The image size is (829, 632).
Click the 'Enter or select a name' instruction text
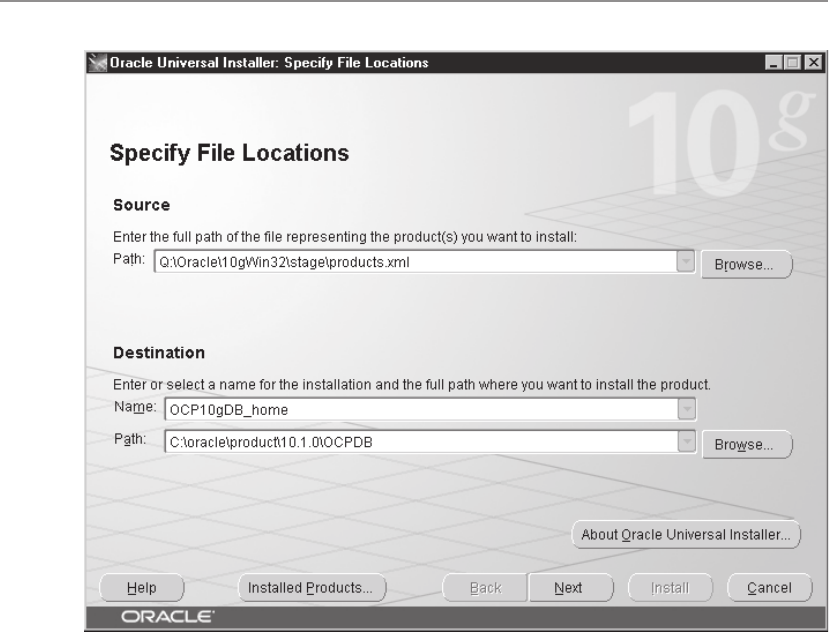click(412, 384)
